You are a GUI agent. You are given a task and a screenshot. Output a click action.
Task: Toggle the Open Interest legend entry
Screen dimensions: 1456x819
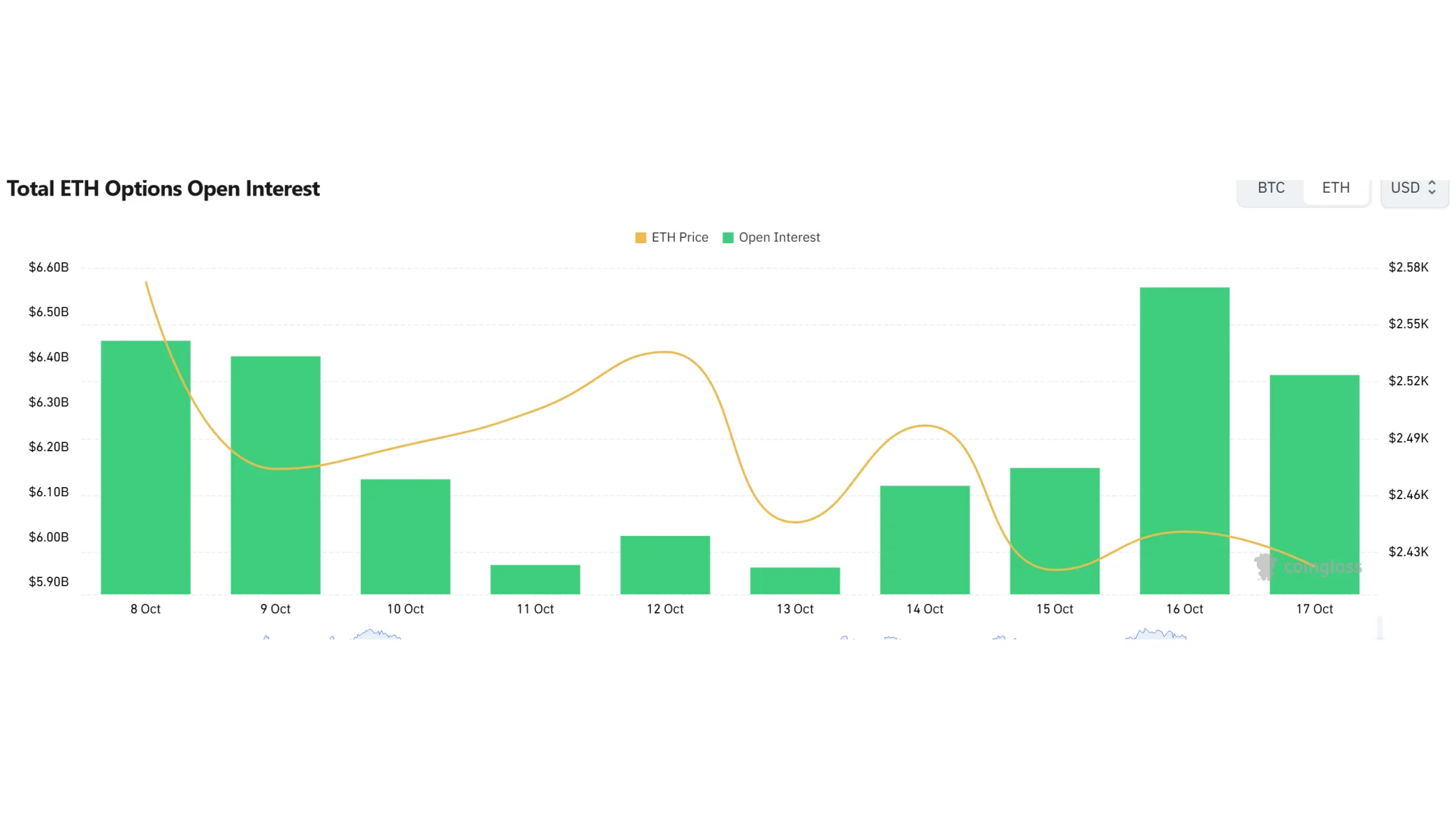(x=771, y=237)
